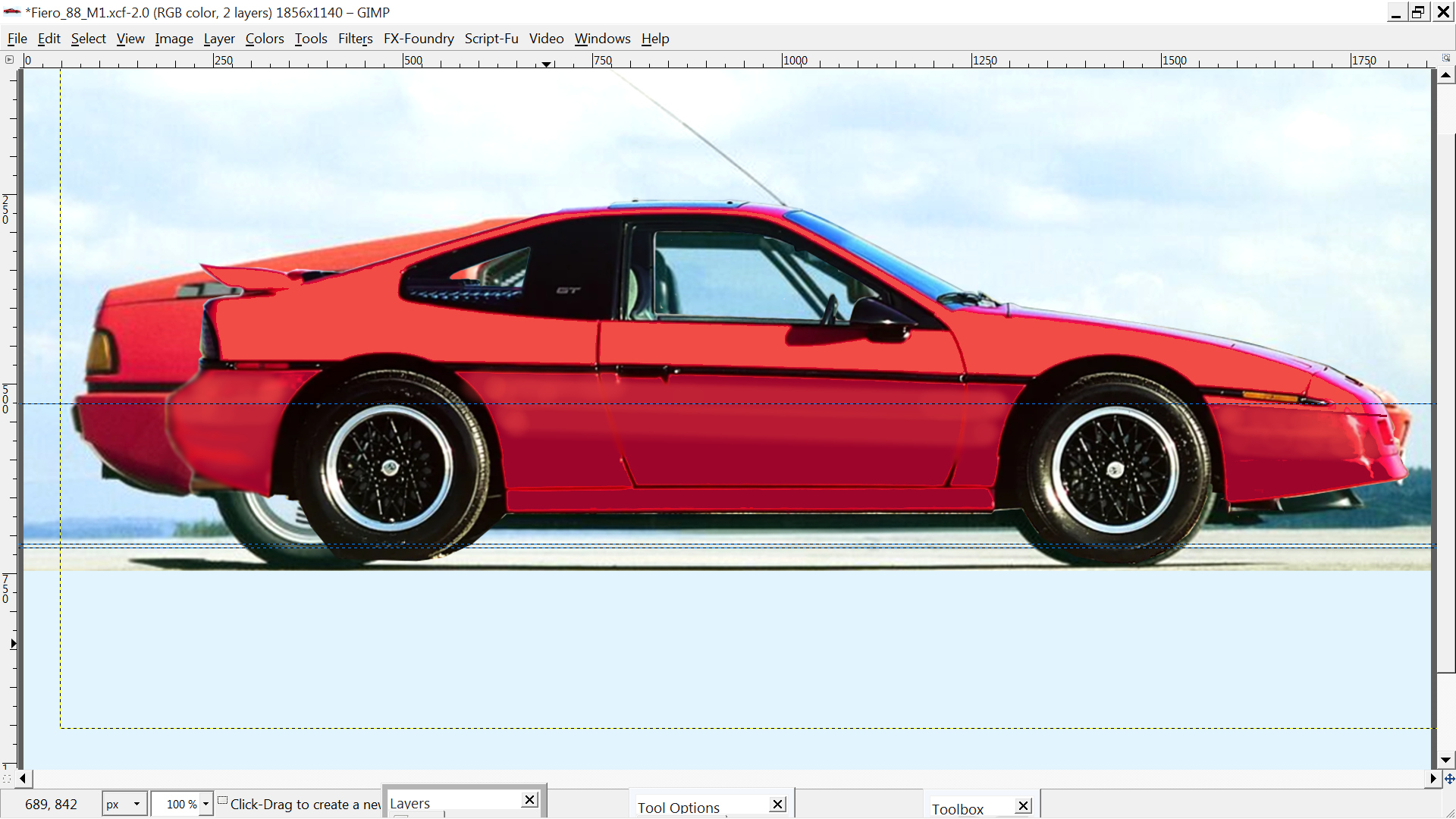Click the horizontal scrollbar right arrow
Image resolution: width=1456 pixels, height=819 pixels.
click(1432, 779)
